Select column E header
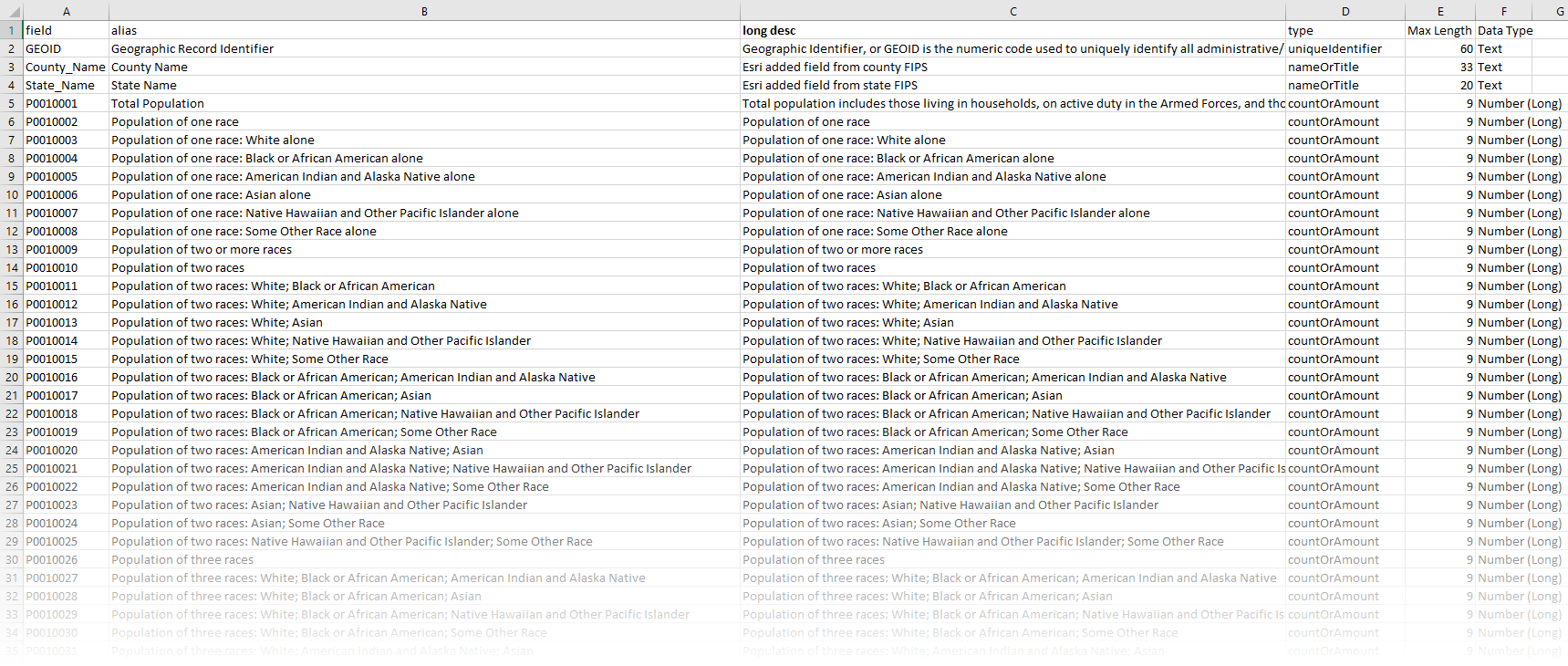The height and width of the screenshot is (666, 1568). pyautogui.click(x=1439, y=11)
